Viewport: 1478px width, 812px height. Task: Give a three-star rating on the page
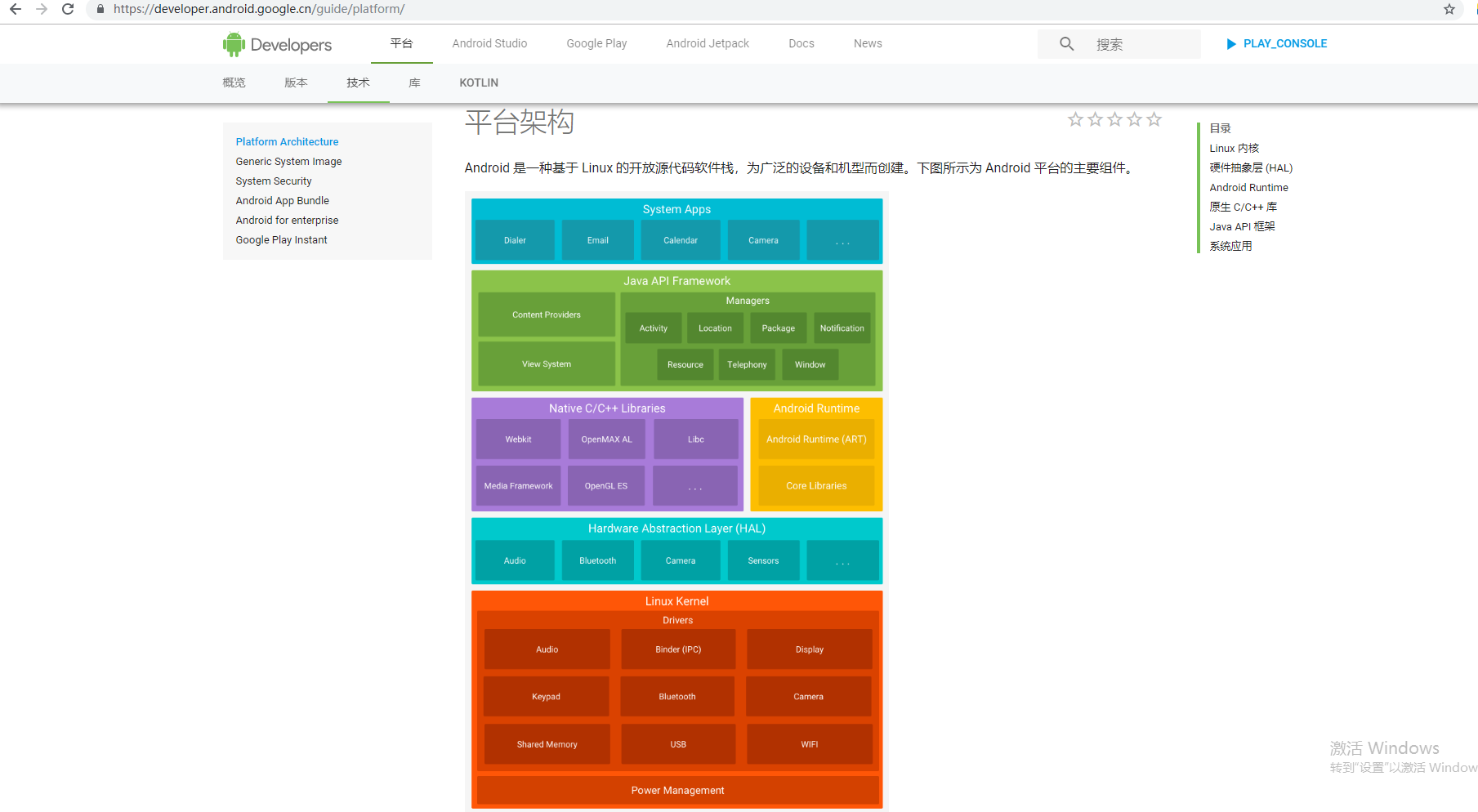(x=1114, y=118)
